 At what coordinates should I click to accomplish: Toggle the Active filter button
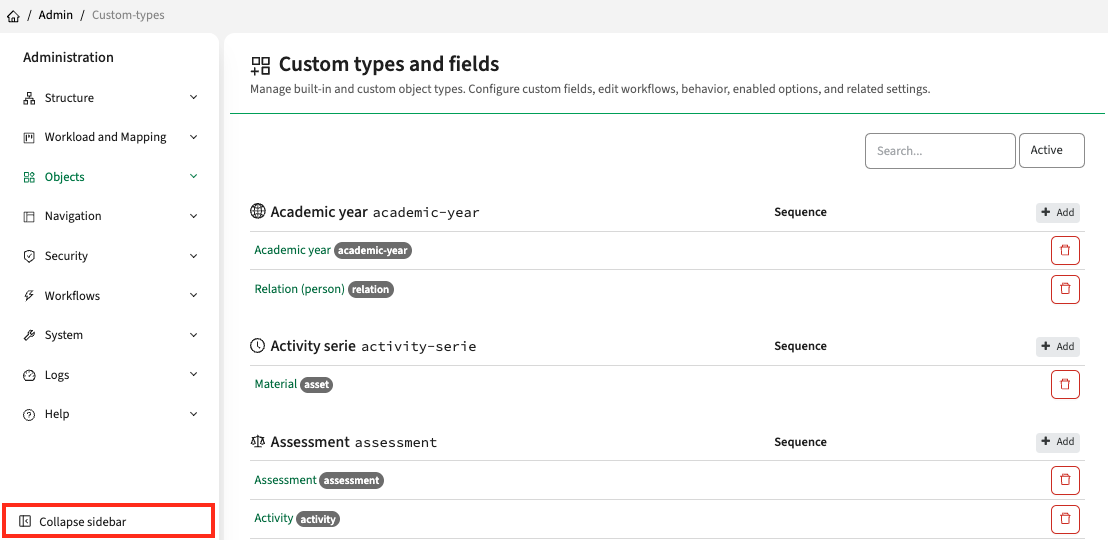point(1051,151)
